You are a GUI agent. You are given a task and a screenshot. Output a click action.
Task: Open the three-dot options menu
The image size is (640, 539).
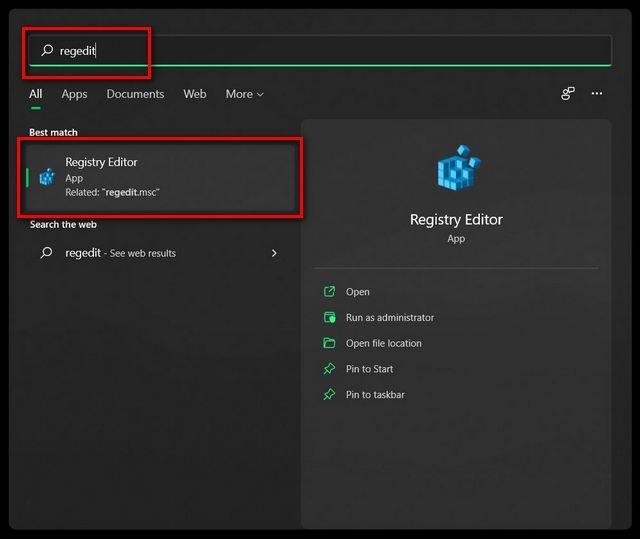point(597,93)
